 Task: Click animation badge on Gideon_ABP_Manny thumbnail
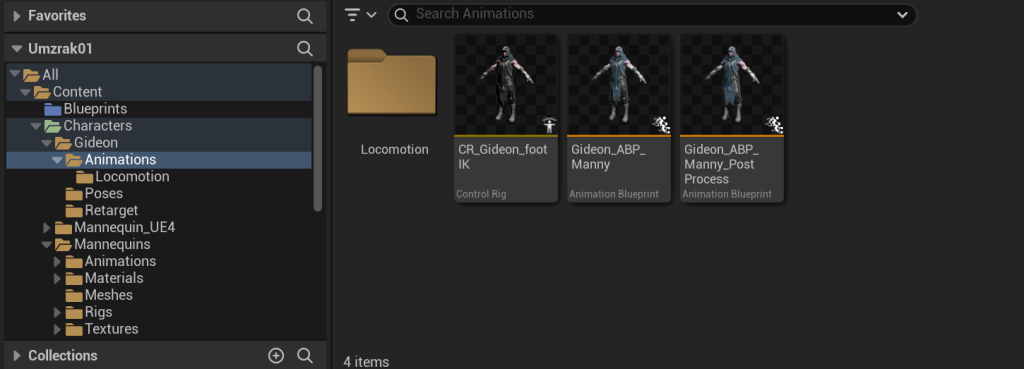(x=661, y=125)
